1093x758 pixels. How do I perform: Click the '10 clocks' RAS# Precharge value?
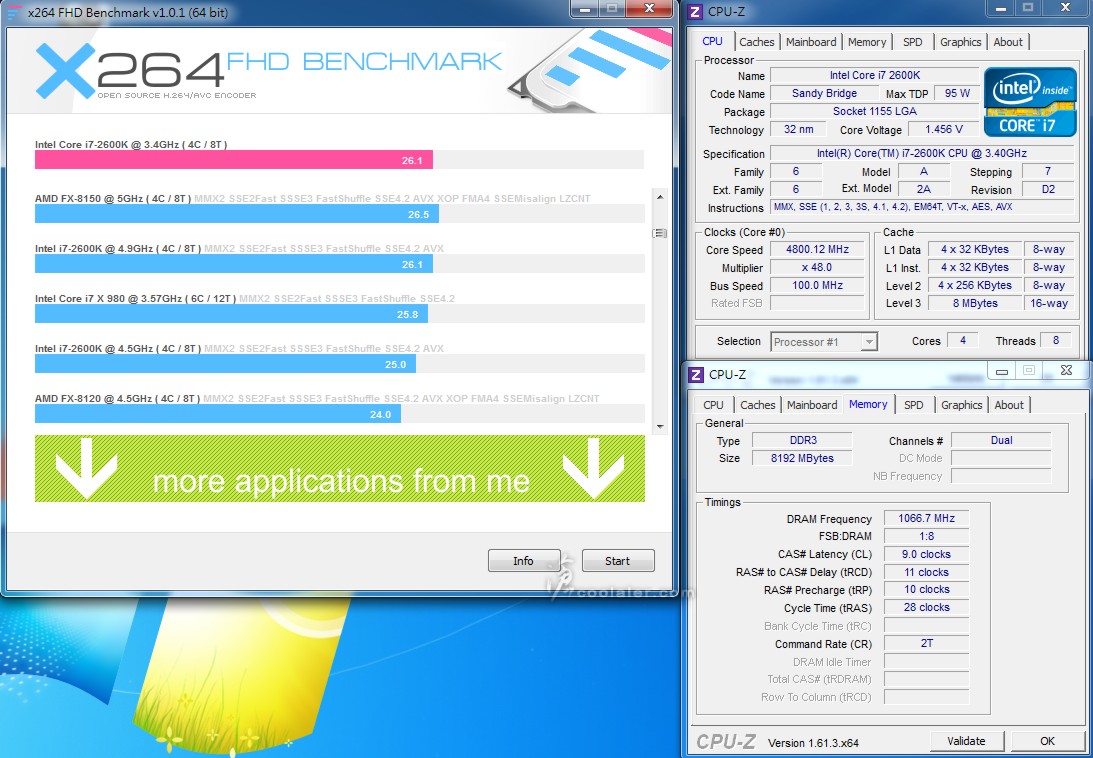tap(926, 590)
